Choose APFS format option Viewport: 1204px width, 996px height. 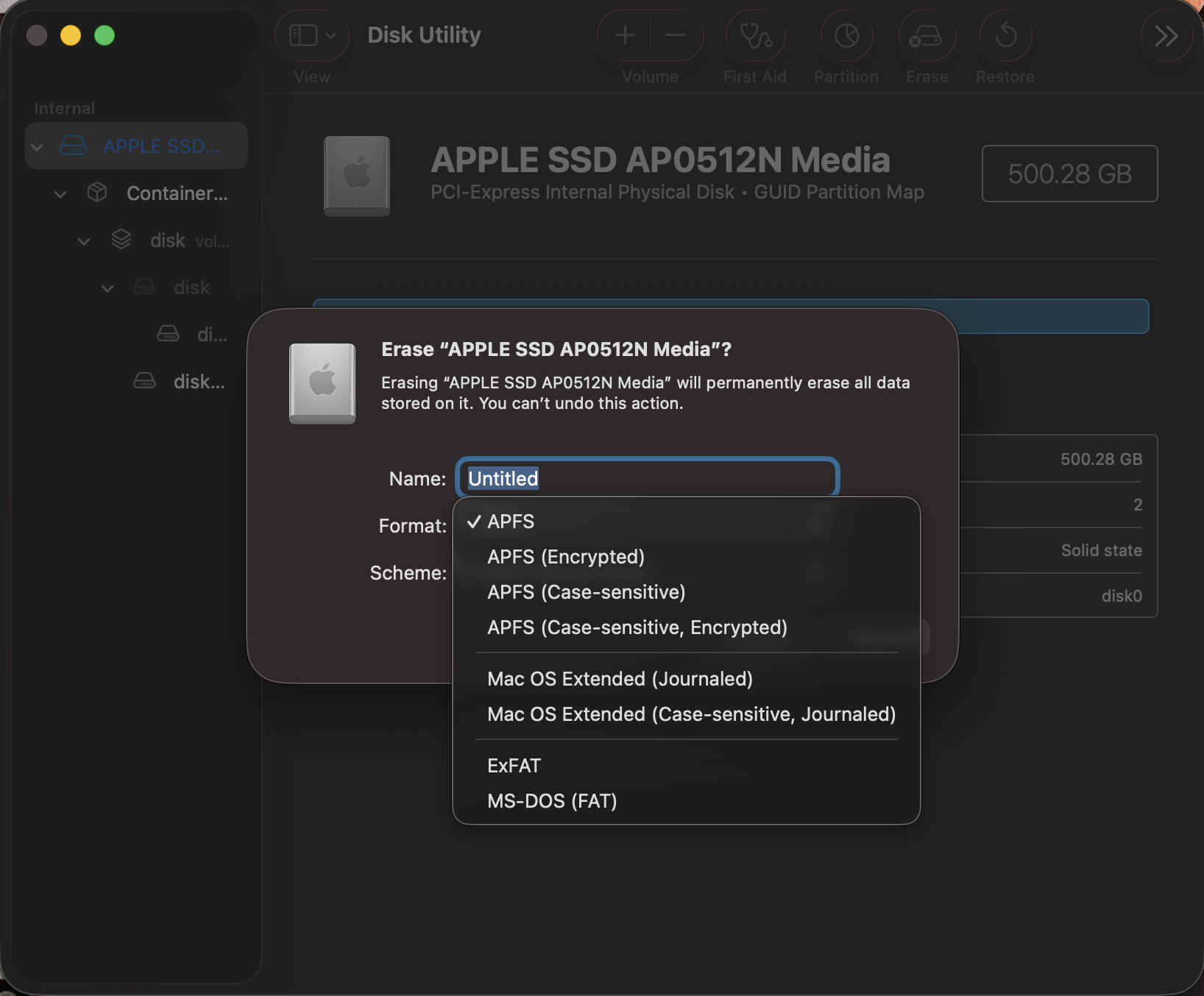point(511,522)
